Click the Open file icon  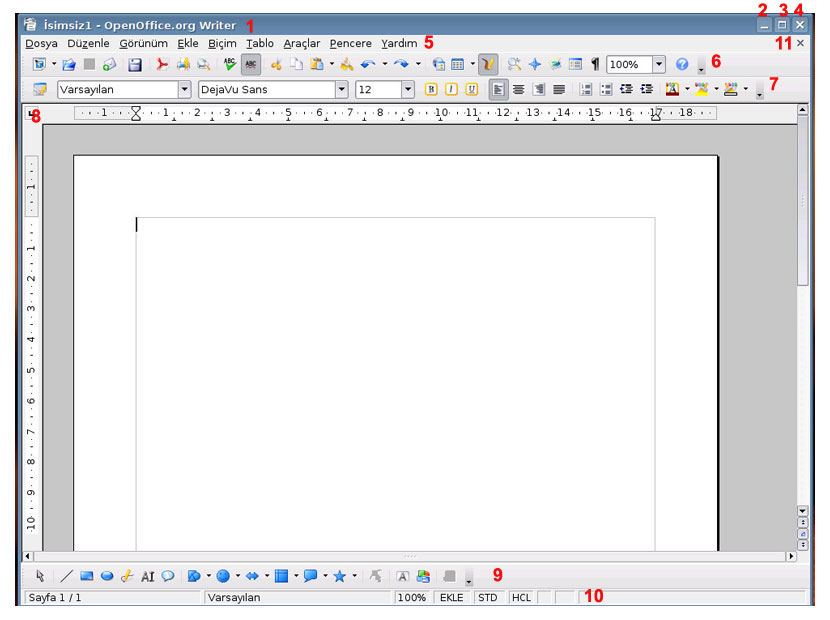(x=68, y=65)
